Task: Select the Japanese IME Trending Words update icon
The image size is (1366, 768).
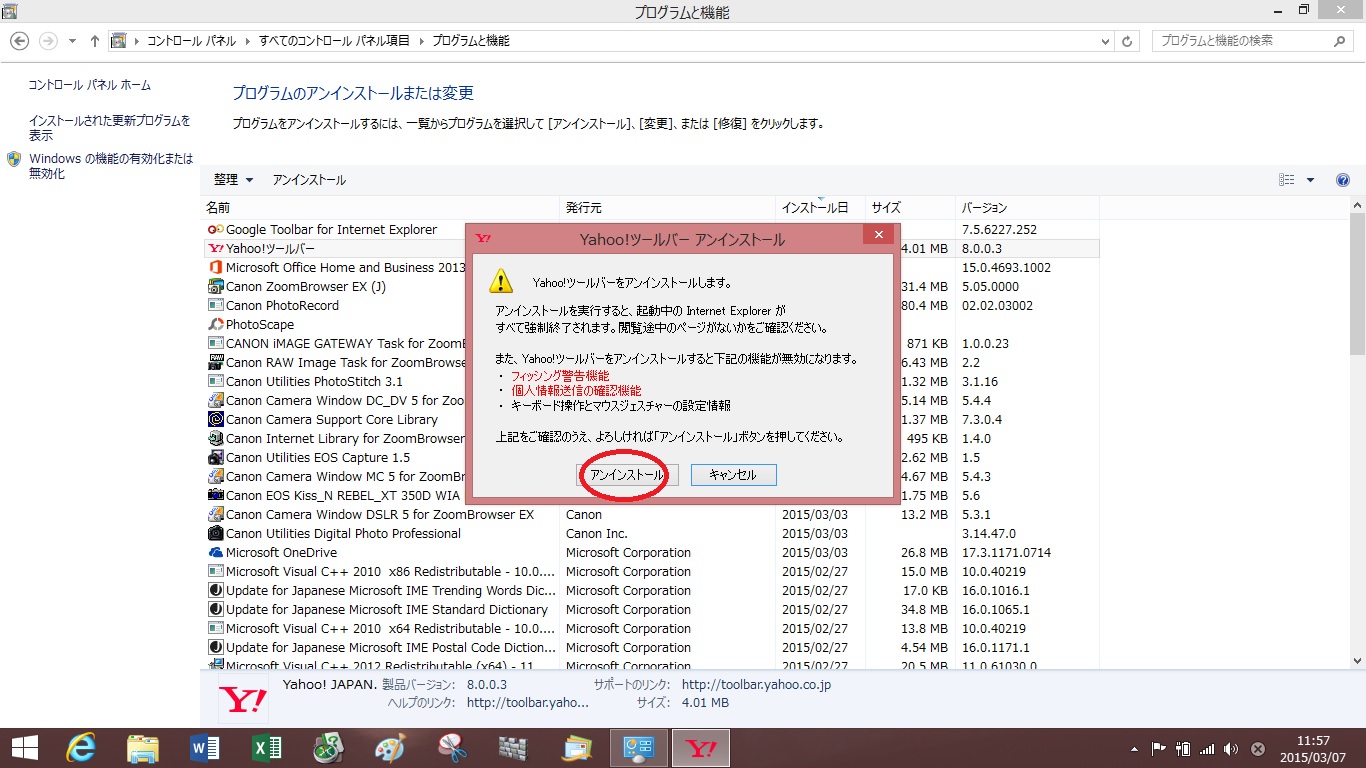Action: pos(215,591)
